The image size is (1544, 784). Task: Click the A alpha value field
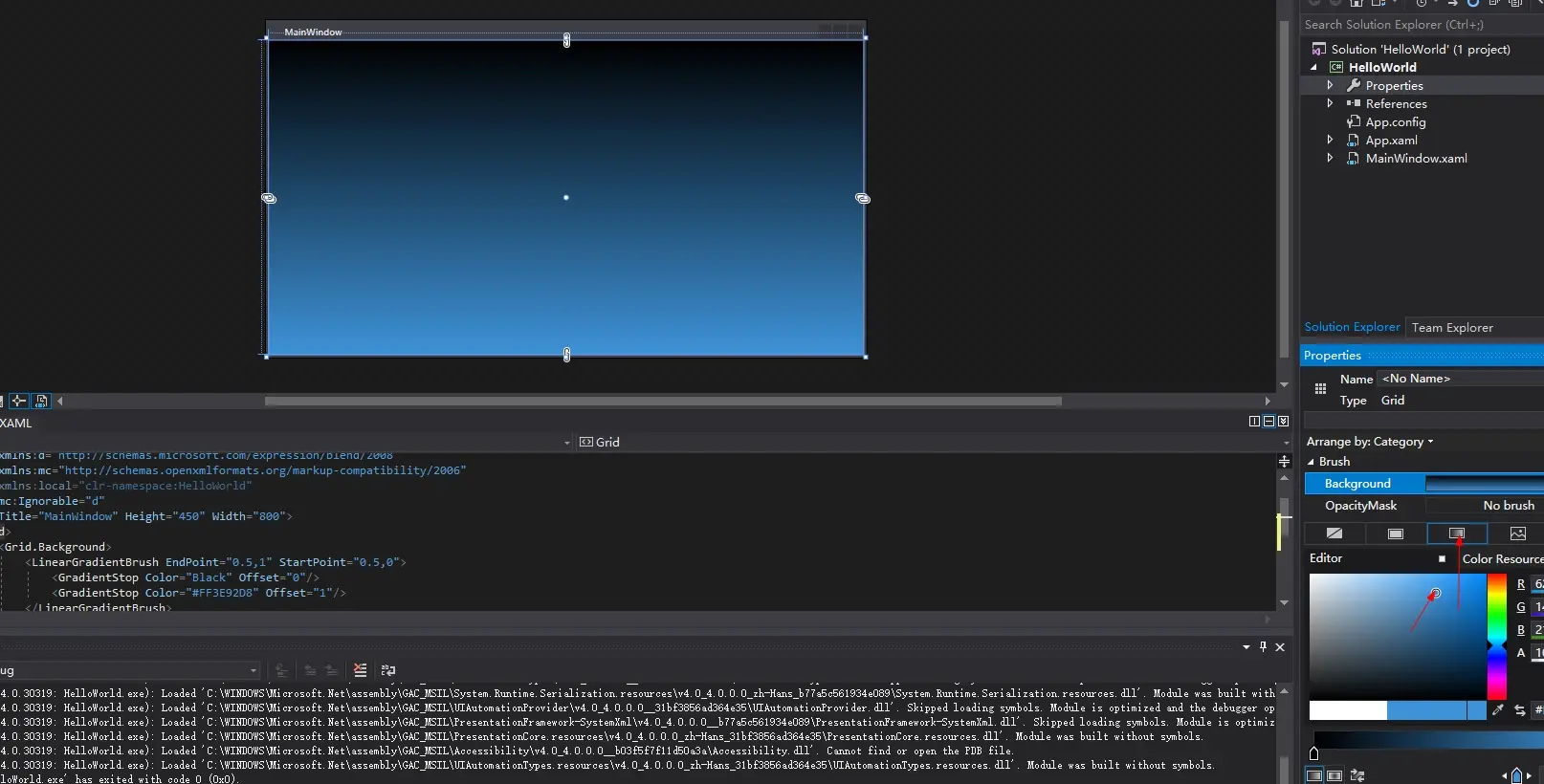click(x=1538, y=653)
